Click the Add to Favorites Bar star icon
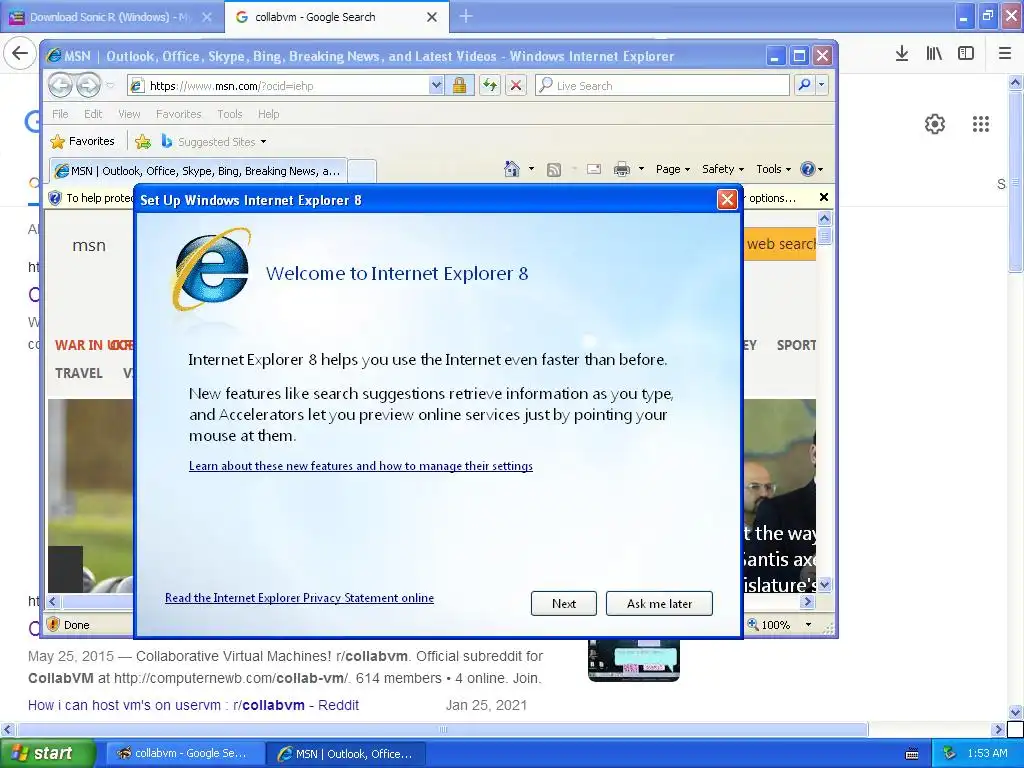The image size is (1024, 768). pos(143,141)
